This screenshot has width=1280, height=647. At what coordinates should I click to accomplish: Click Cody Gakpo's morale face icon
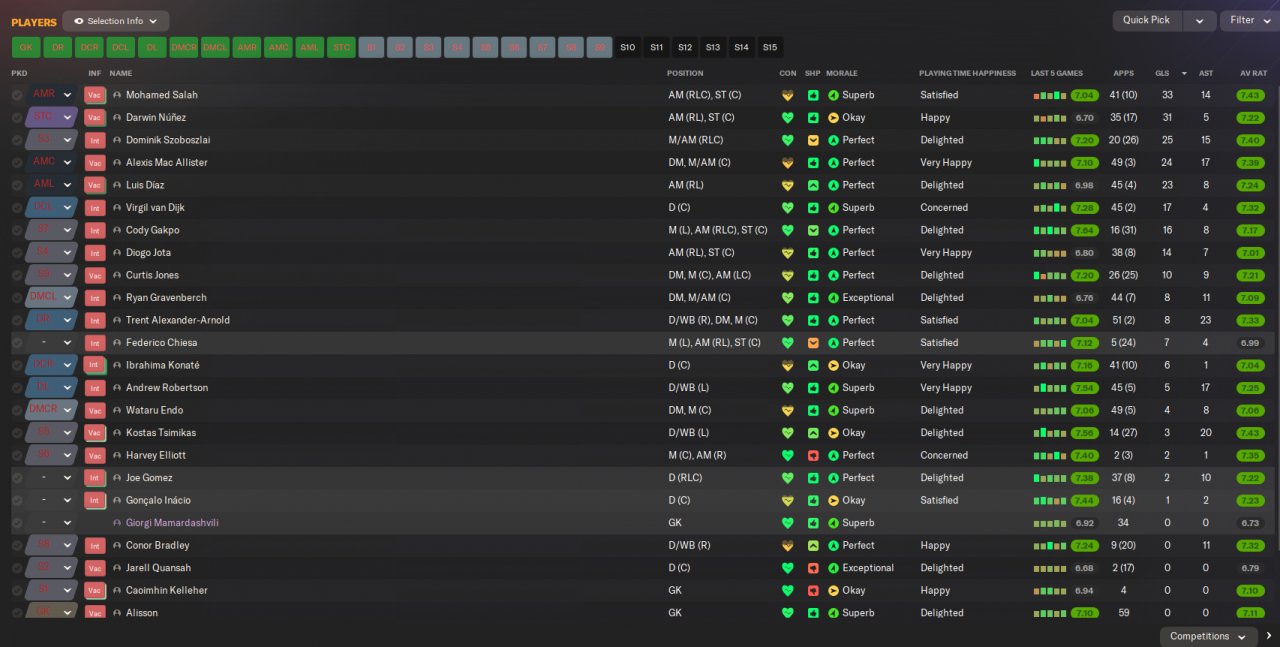click(x=833, y=230)
